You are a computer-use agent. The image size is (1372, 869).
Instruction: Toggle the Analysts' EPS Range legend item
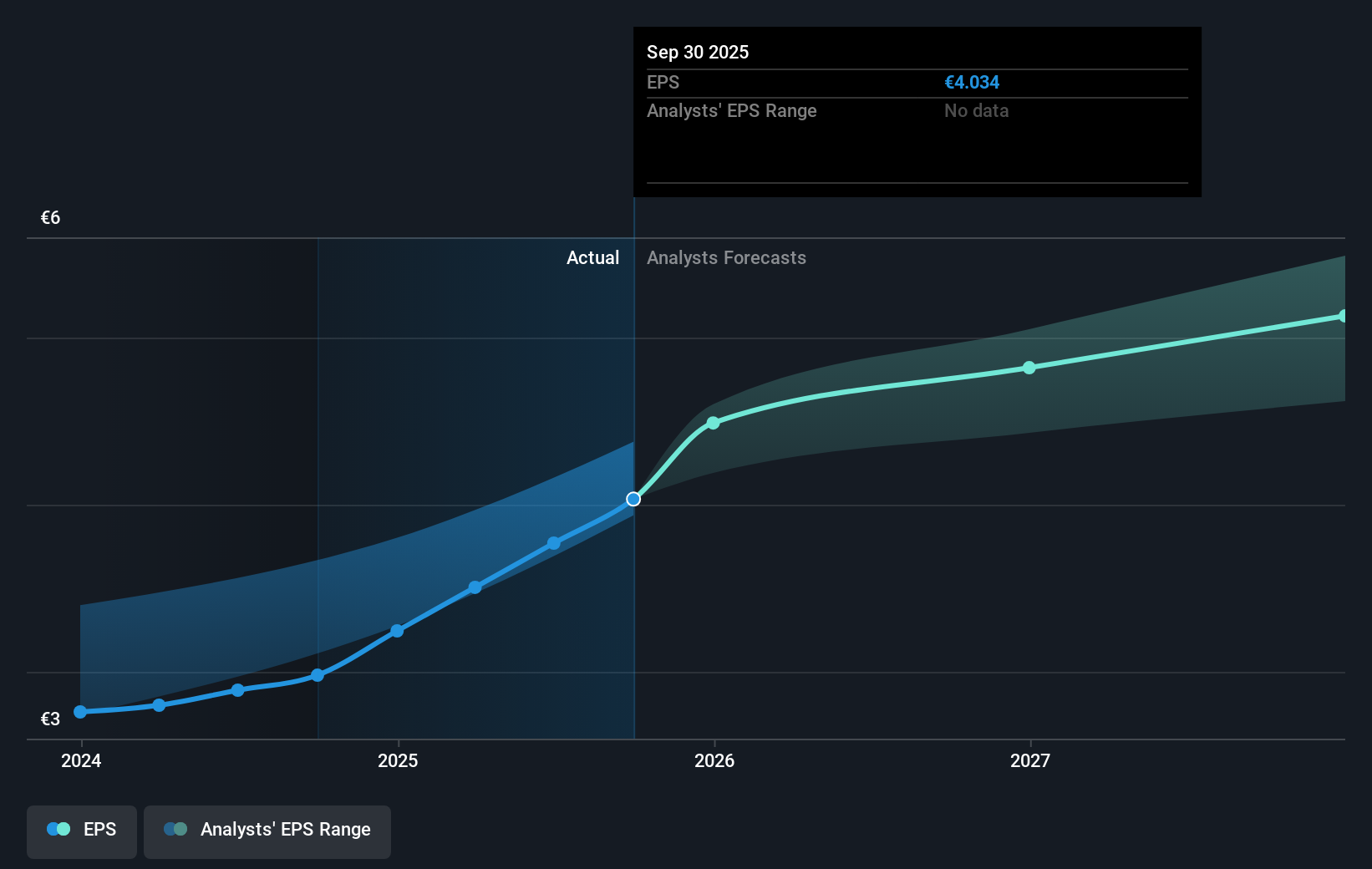click(267, 831)
